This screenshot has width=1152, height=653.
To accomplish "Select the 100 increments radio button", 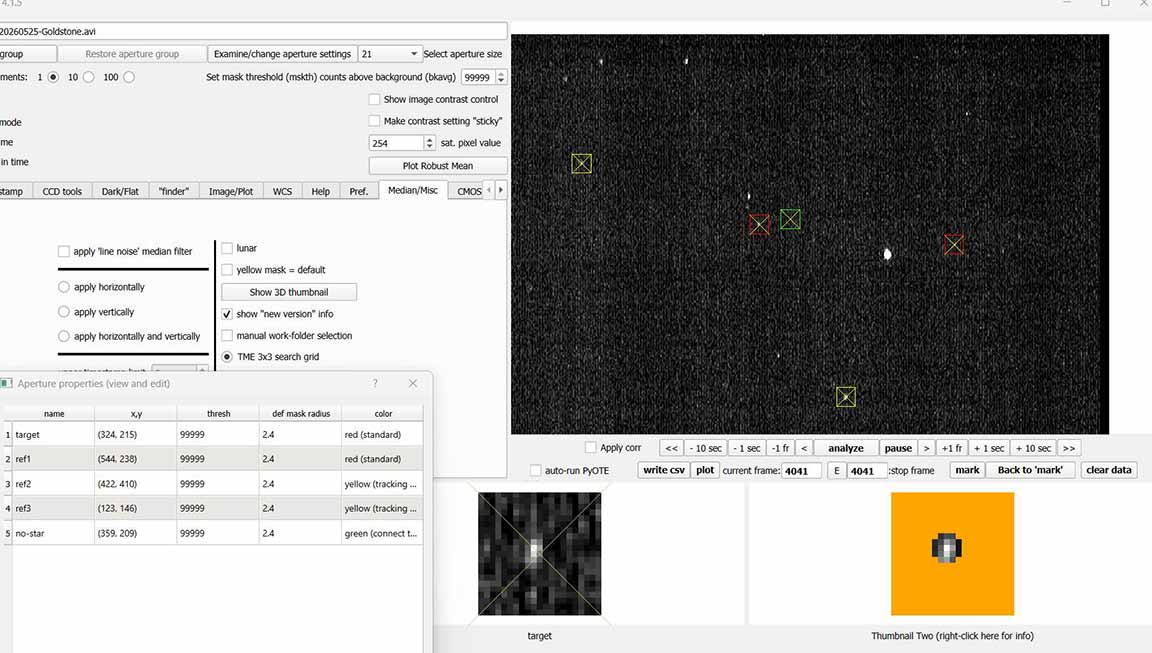I will [129, 76].
